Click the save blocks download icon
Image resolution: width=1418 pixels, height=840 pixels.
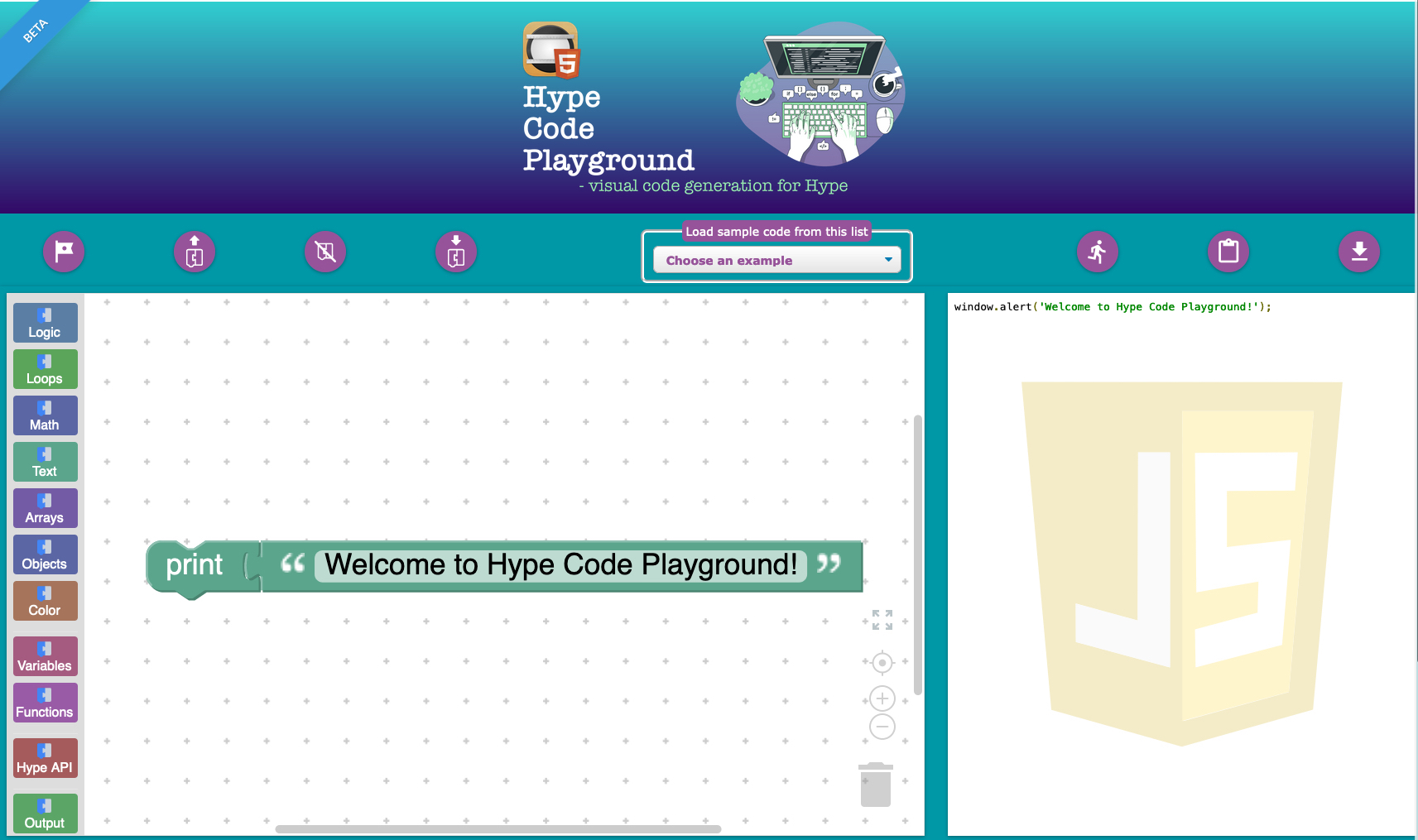coord(455,252)
